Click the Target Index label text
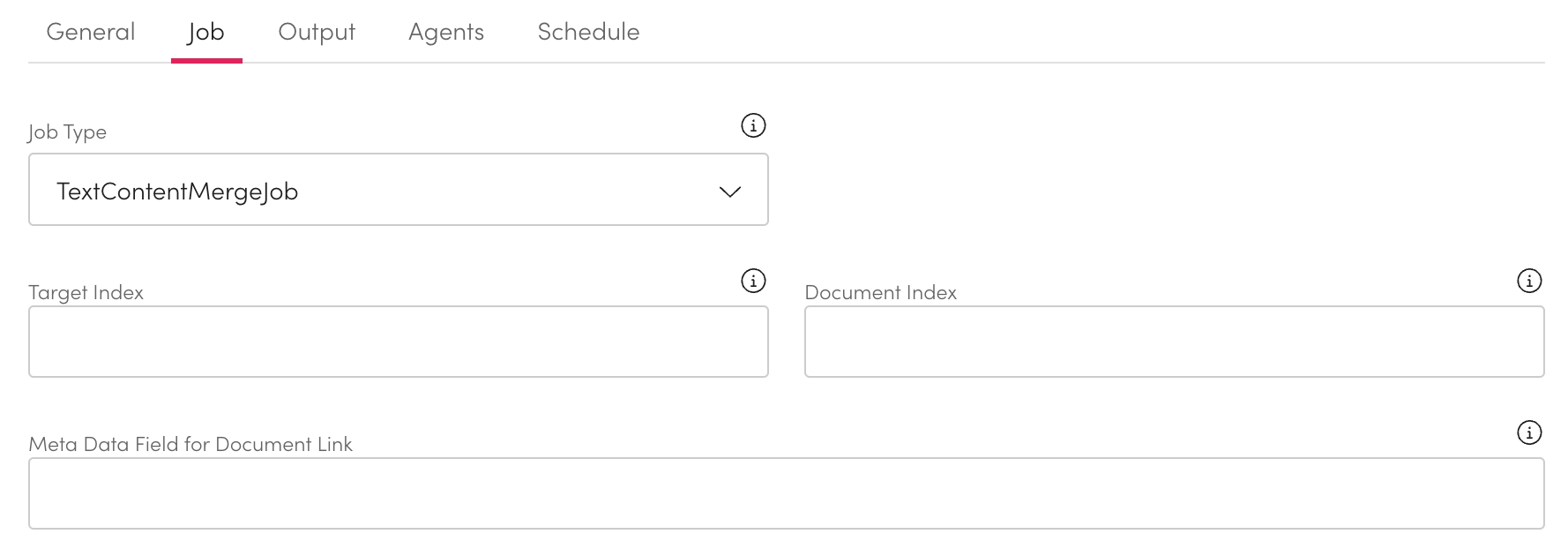This screenshot has height=549, width=1568. (86, 292)
